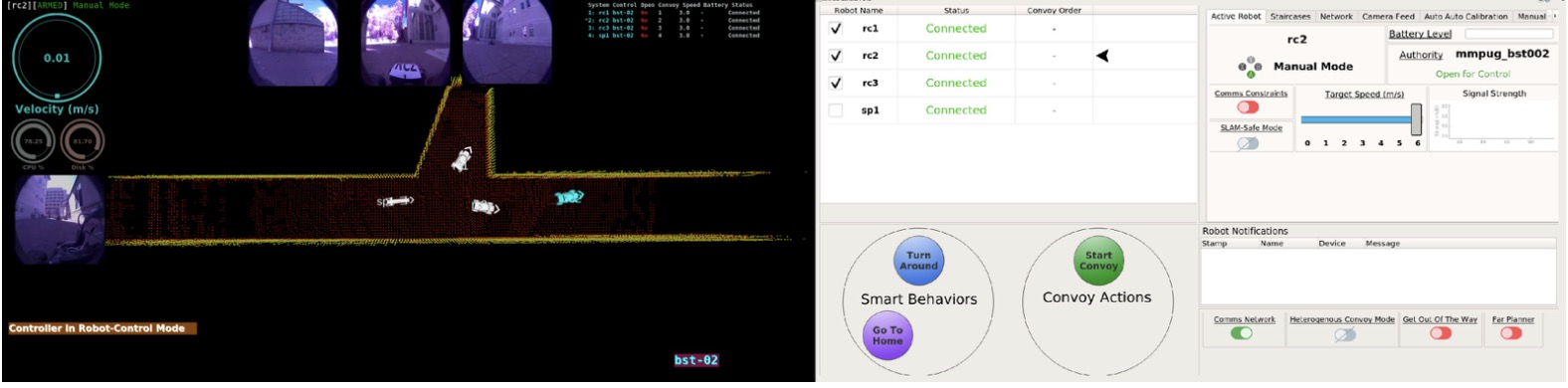This screenshot has height=388, width=1568.
Task: Turn off the Comms Network switch
Action: pos(1242,333)
